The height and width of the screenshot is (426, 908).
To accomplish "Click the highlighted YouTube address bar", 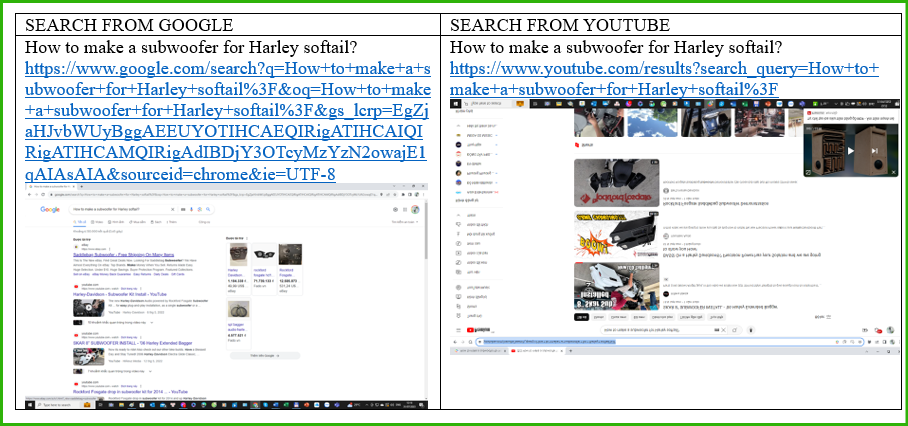I will [670, 342].
